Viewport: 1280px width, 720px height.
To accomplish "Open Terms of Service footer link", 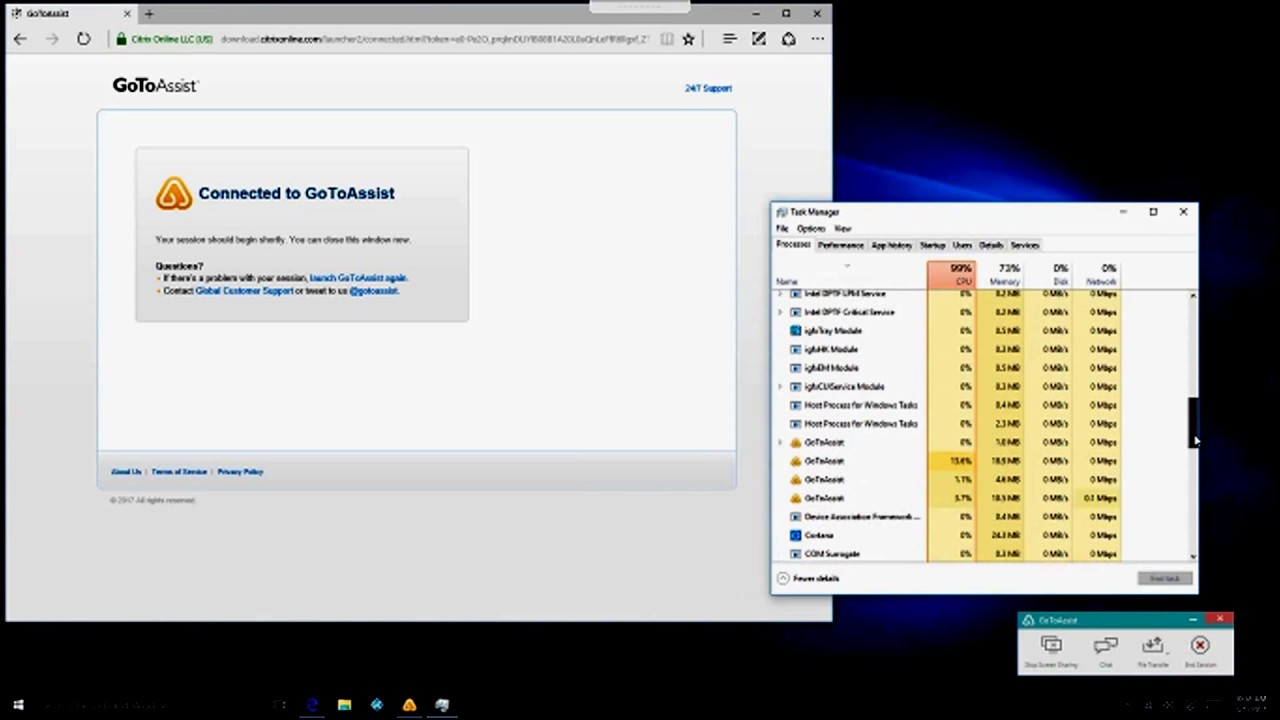I will click(179, 472).
